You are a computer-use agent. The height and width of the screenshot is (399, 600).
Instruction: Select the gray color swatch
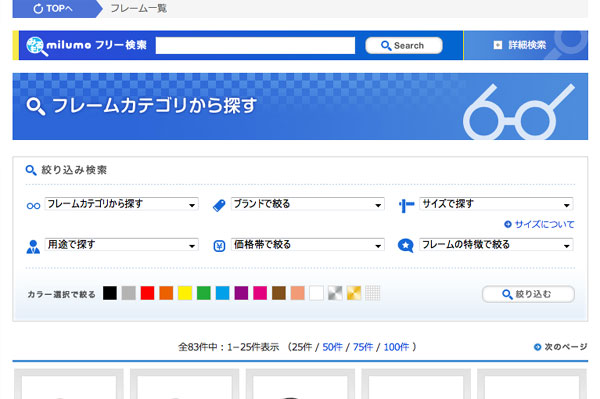129,293
